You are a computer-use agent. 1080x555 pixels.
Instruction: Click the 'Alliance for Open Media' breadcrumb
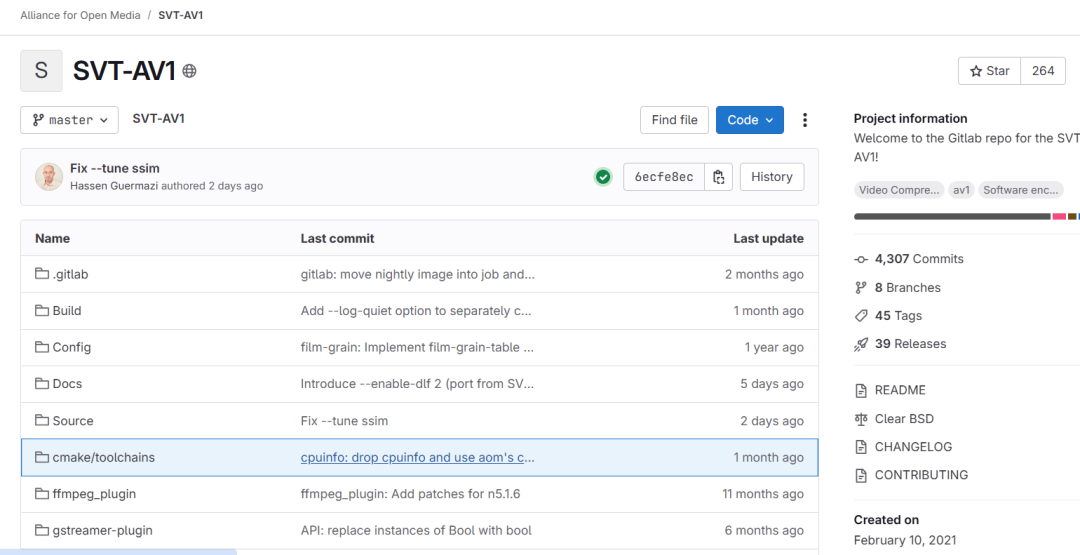[80, 14]
